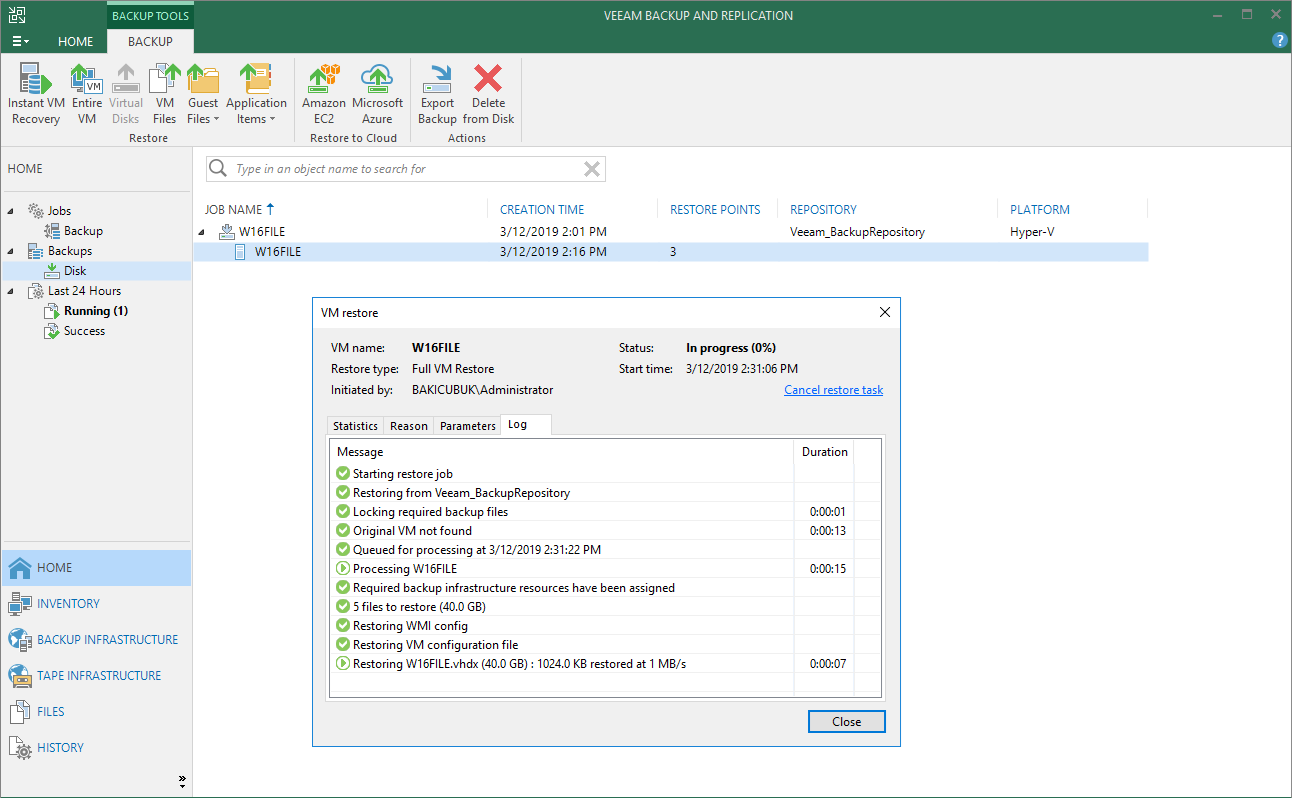
Task: Click the search magnifier icon
Action: coord(219,169)
